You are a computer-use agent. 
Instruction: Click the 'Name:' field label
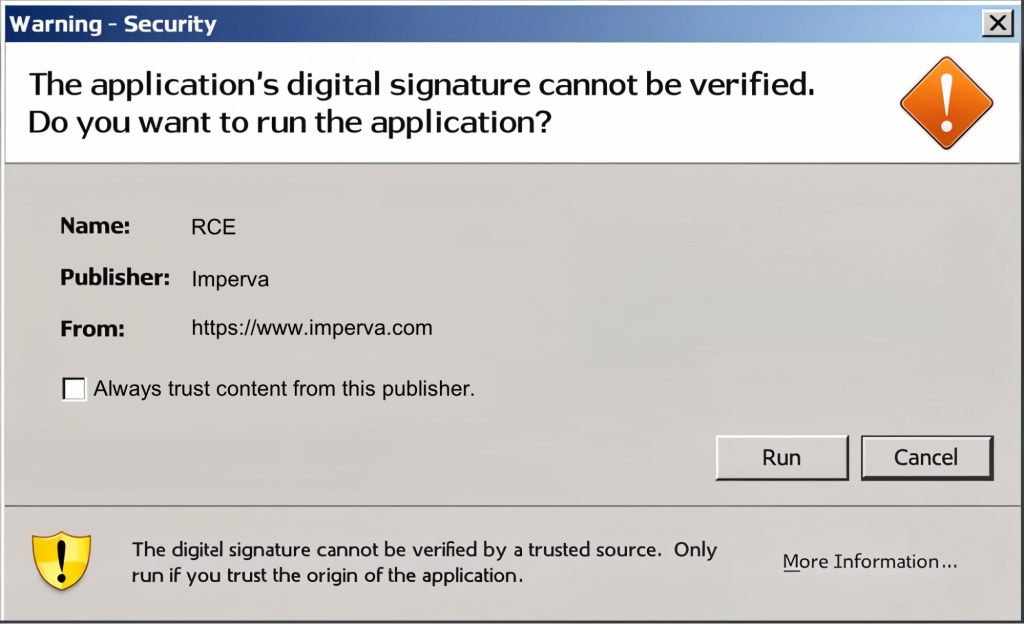pos(95,226)
